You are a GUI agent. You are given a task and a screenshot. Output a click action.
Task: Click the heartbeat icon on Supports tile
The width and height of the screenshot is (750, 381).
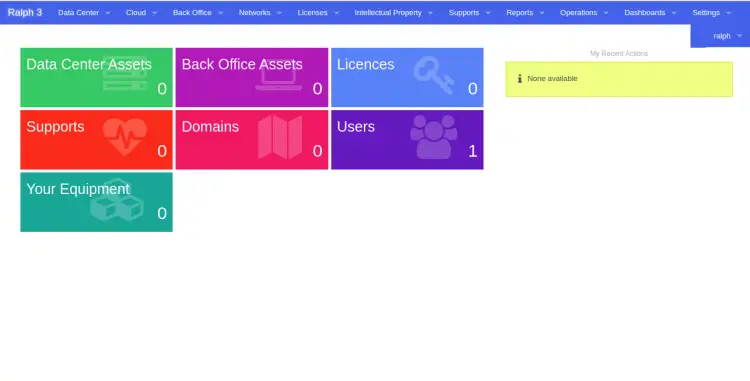125,137
